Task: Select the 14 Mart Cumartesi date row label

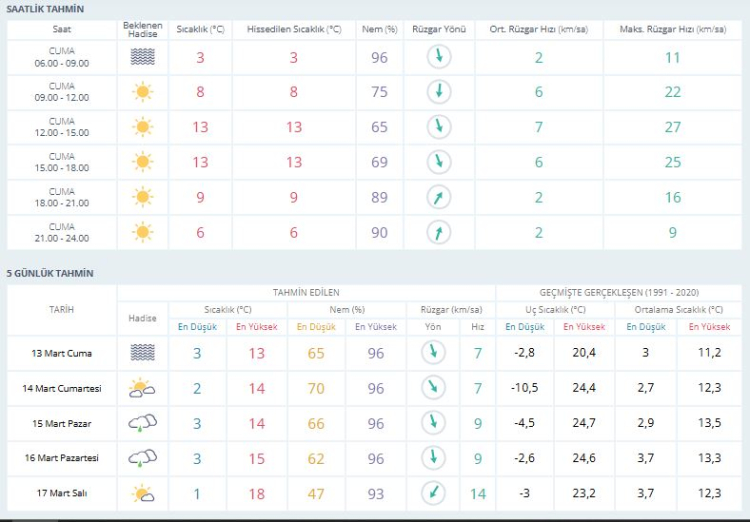Action: pyautogui.click(x=61, y=387)
